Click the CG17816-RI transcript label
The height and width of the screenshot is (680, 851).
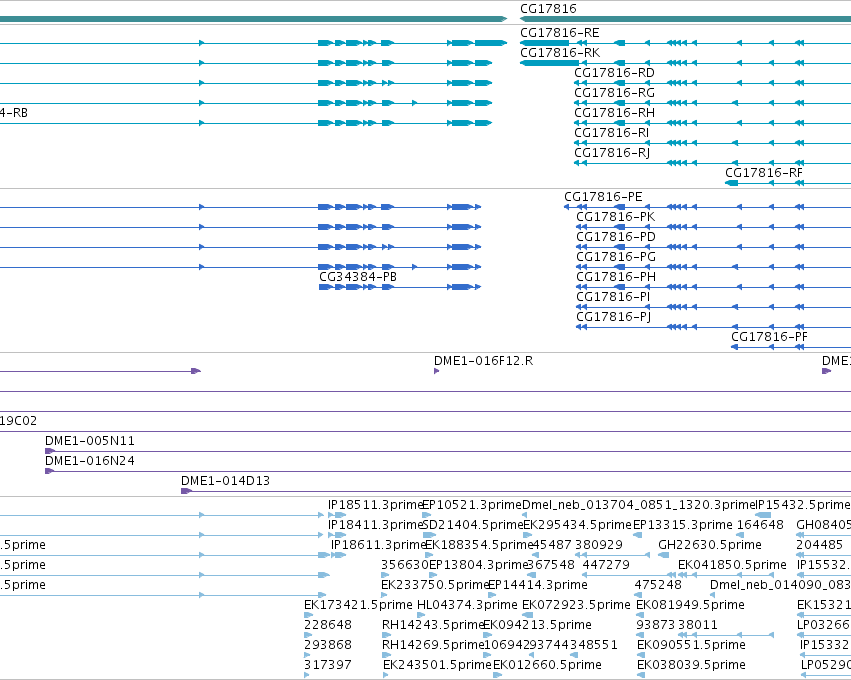[612, 133]
